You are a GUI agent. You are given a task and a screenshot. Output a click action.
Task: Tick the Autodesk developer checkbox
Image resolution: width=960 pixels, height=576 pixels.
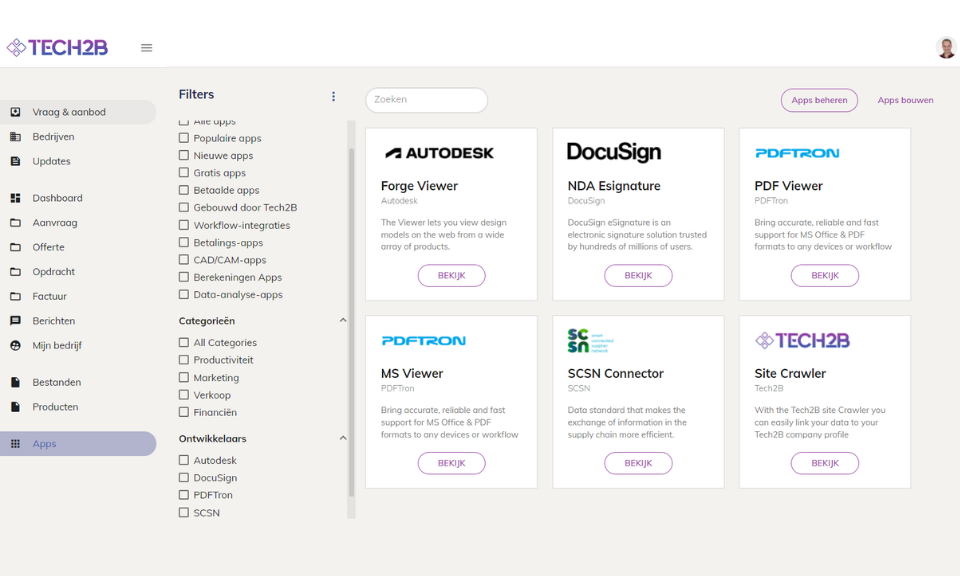[184, 460]
